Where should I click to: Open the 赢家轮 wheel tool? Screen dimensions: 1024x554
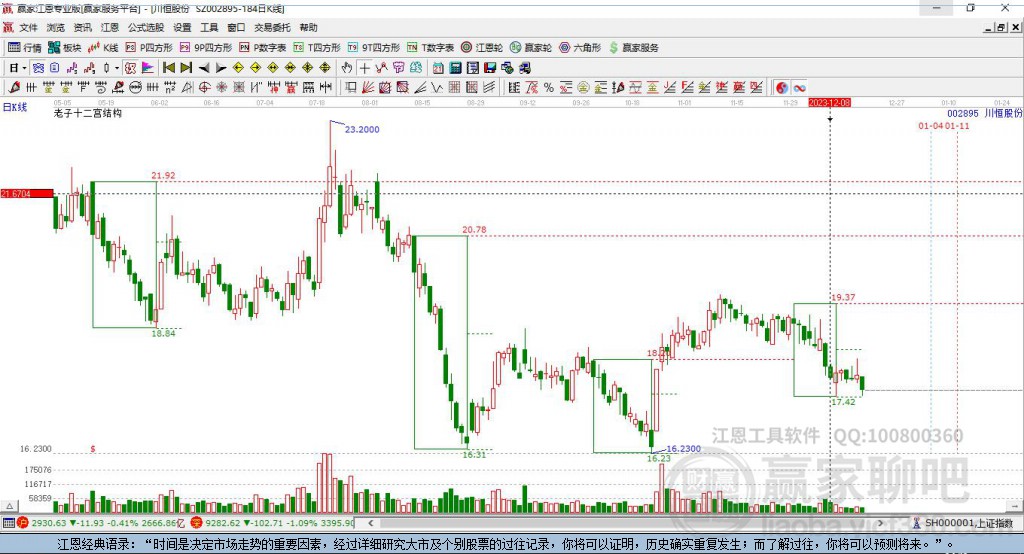point(530,48)
